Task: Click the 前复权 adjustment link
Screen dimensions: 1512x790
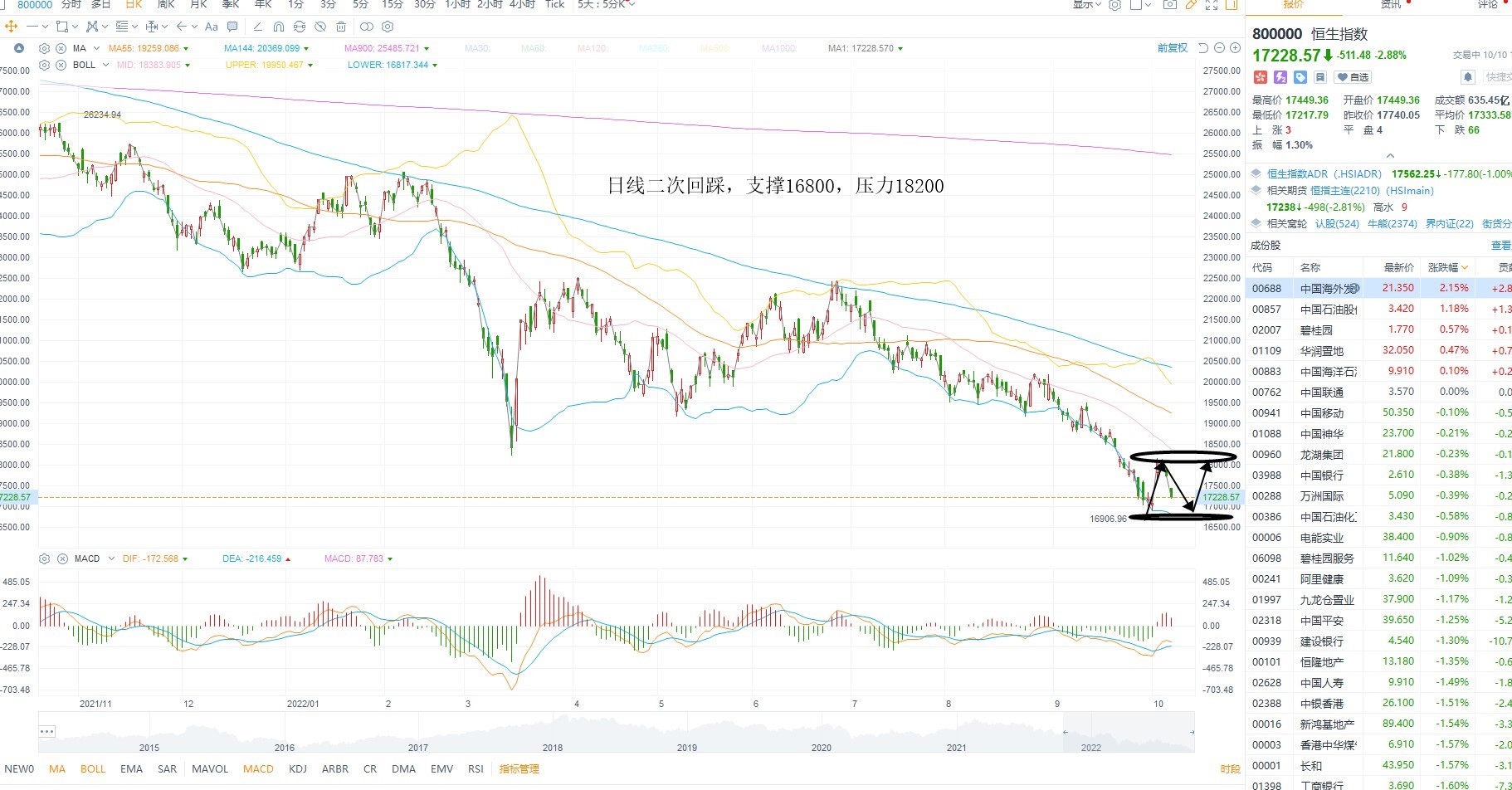Action: point(1173,48)
